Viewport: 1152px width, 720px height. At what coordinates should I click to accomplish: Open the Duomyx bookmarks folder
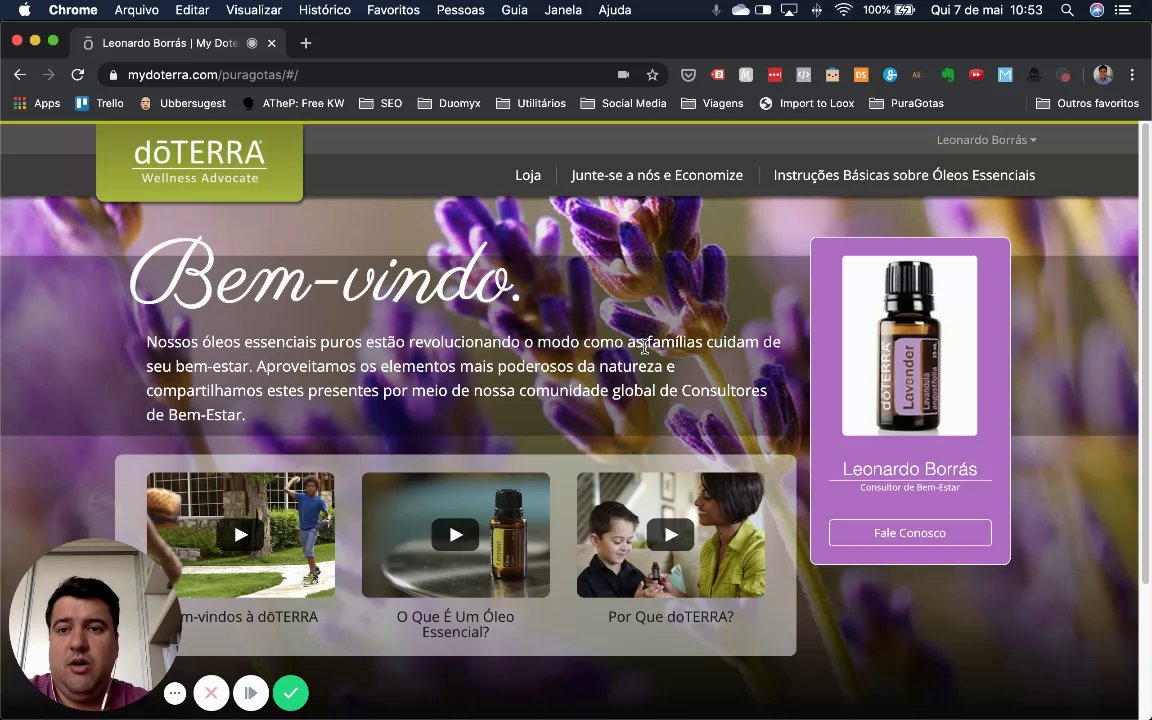[449, 104]
